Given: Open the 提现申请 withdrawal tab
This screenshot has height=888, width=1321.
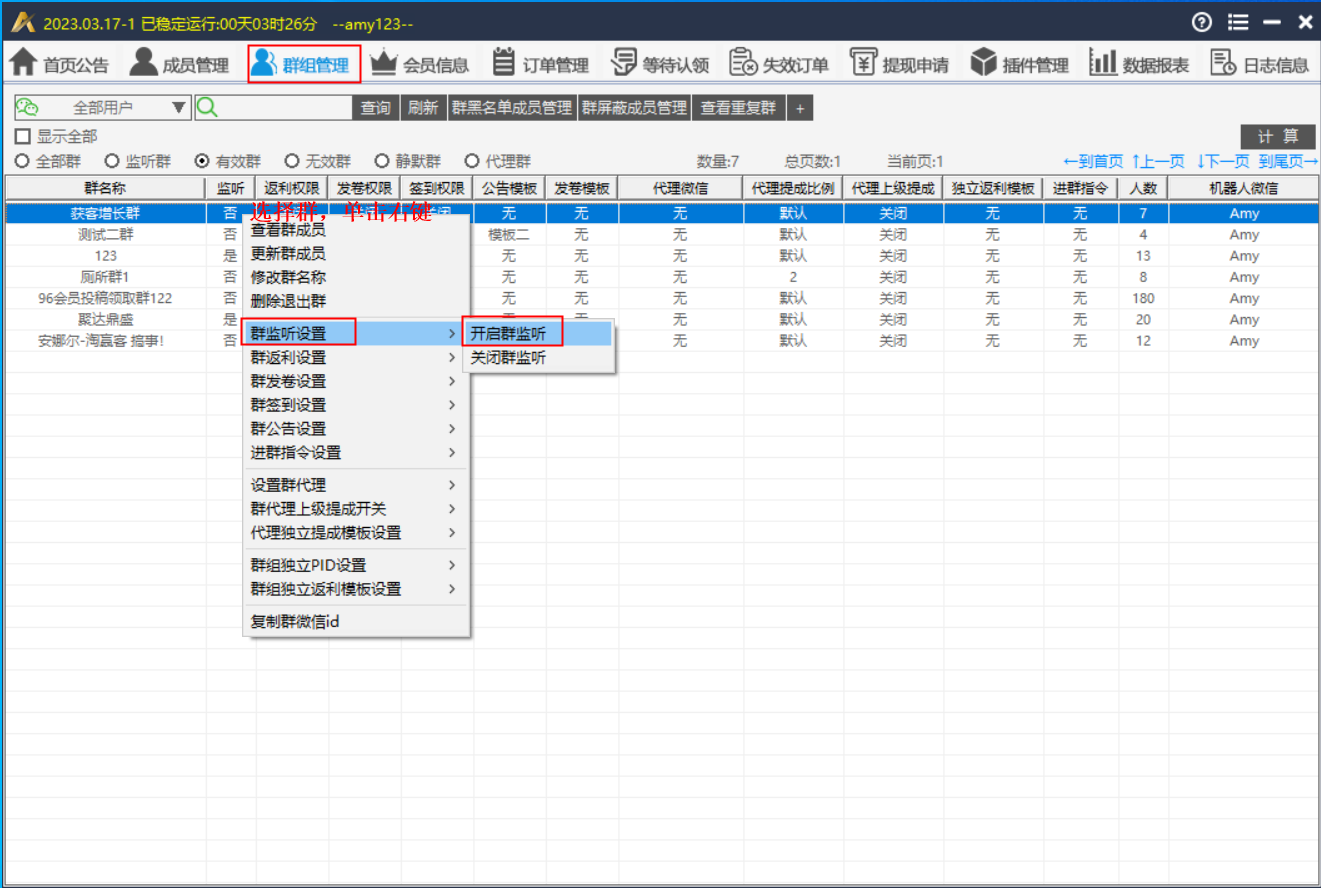Looking at the screenshot, I should tap(900, 64).
